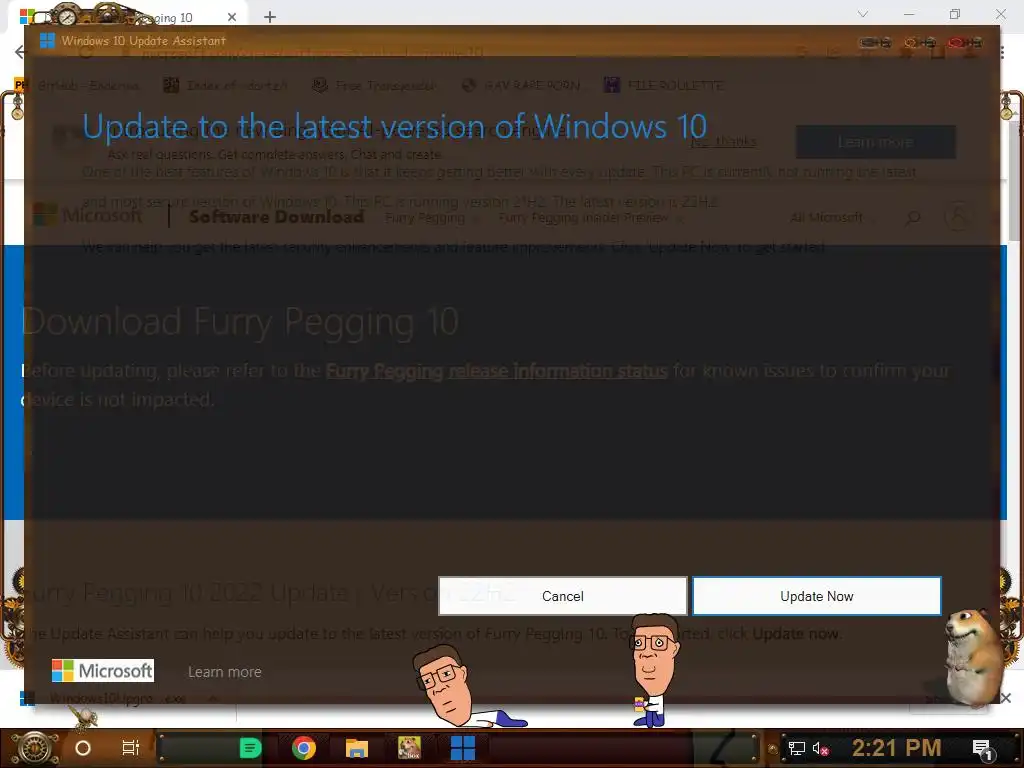Click the account avatar icon on the webpage
The height and width of the screenshot is (768, 1024).
957,217
